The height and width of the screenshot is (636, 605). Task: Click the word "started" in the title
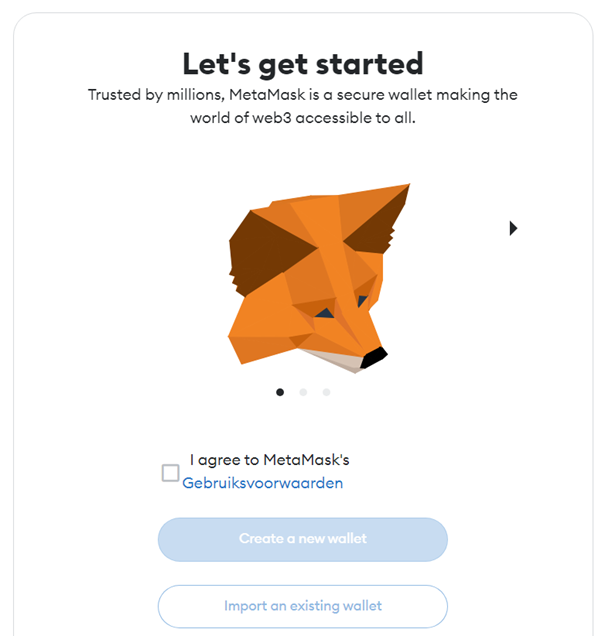[x=370, y=64]
